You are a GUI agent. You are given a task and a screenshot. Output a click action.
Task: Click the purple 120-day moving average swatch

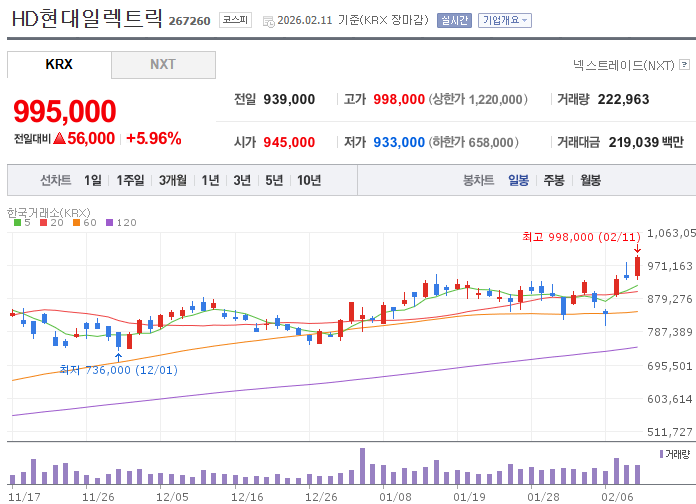click(110, 222)
